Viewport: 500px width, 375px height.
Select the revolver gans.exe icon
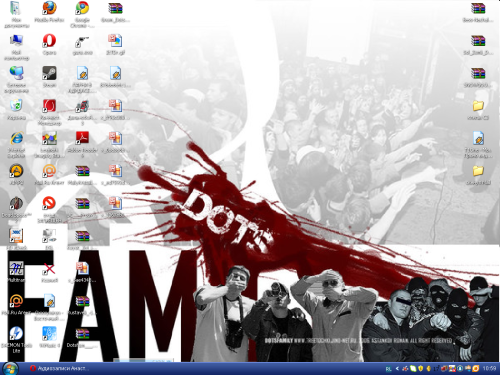click(82, 42)
